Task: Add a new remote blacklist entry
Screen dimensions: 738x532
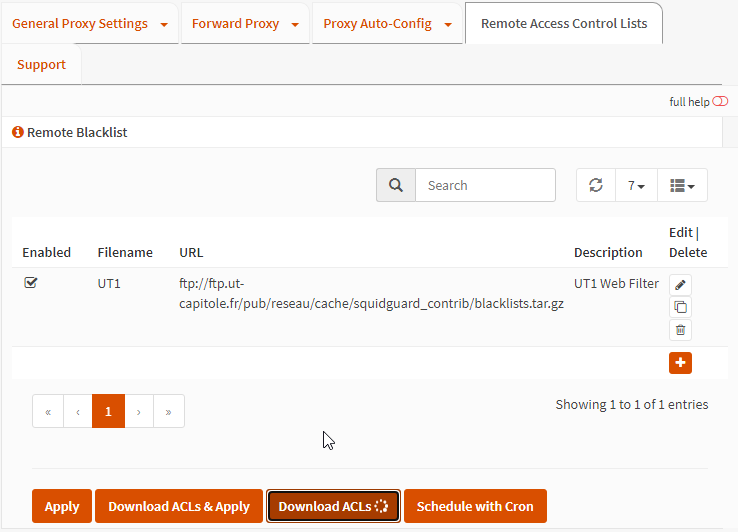Action: [x=680, y=363]
